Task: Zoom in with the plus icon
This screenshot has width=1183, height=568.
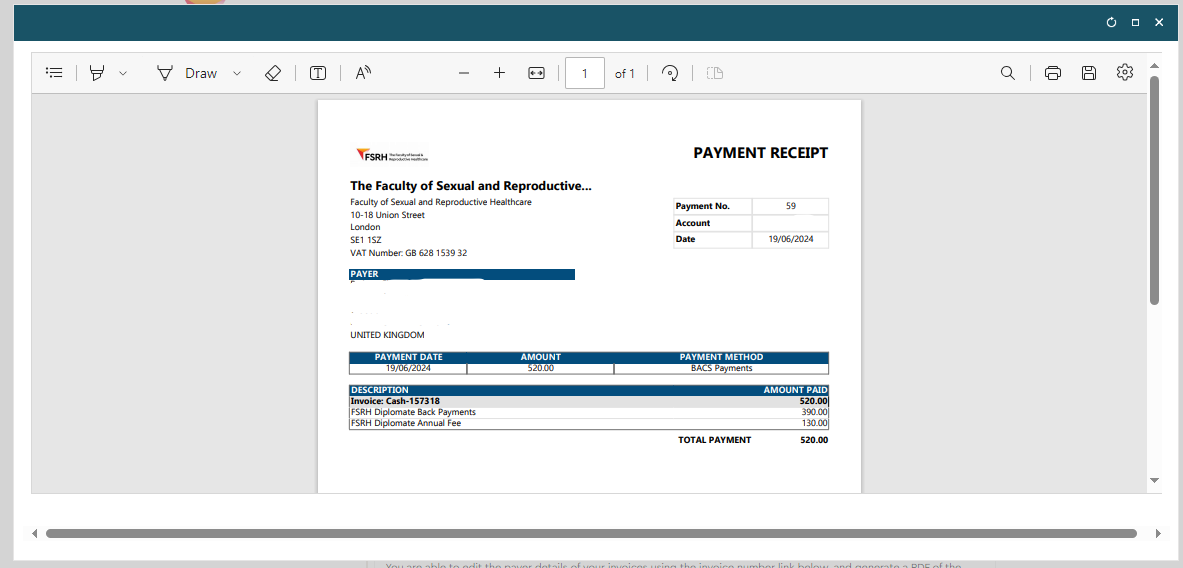Action: pos(499,73)
